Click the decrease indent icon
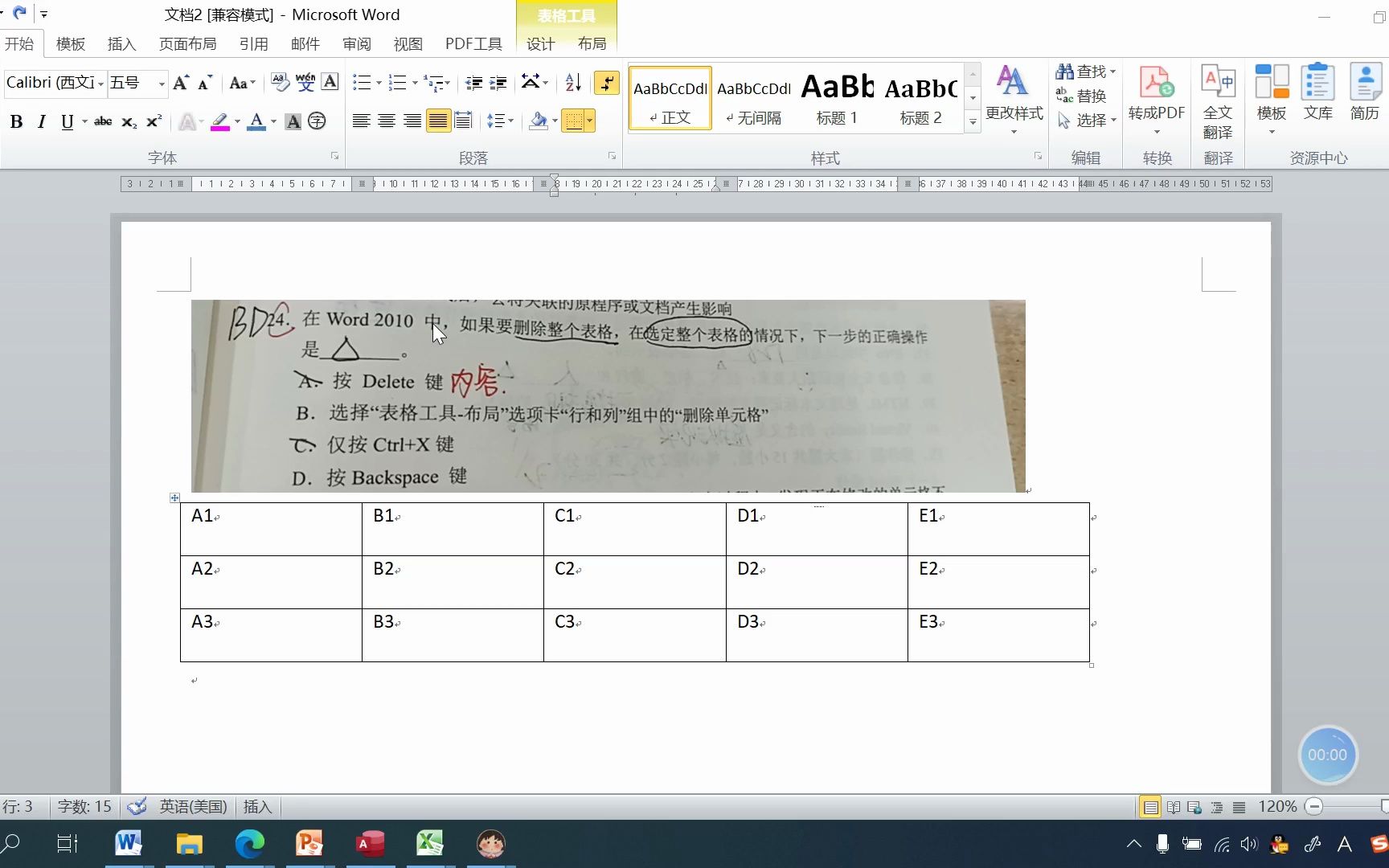The image size is (1389, 868). click(473, 82)
